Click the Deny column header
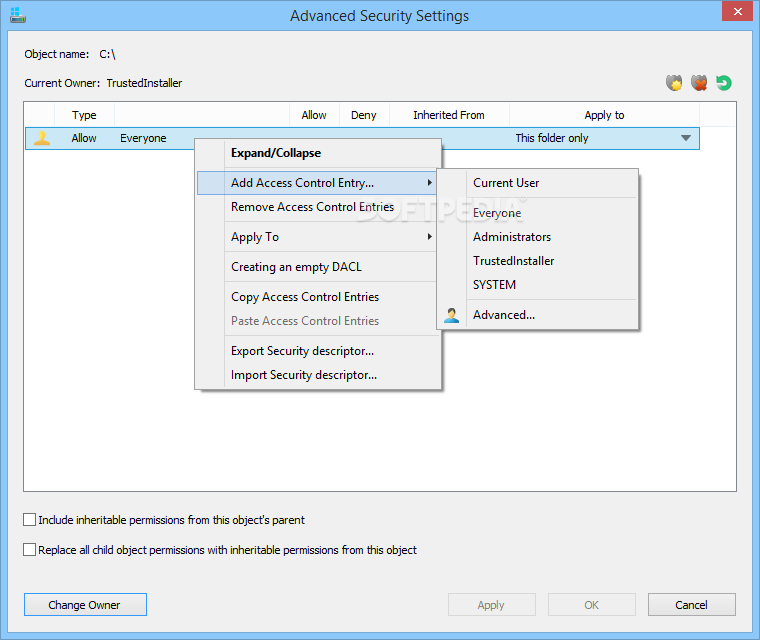The height and width of the screenshot is (640, 760). pos(364,115)
